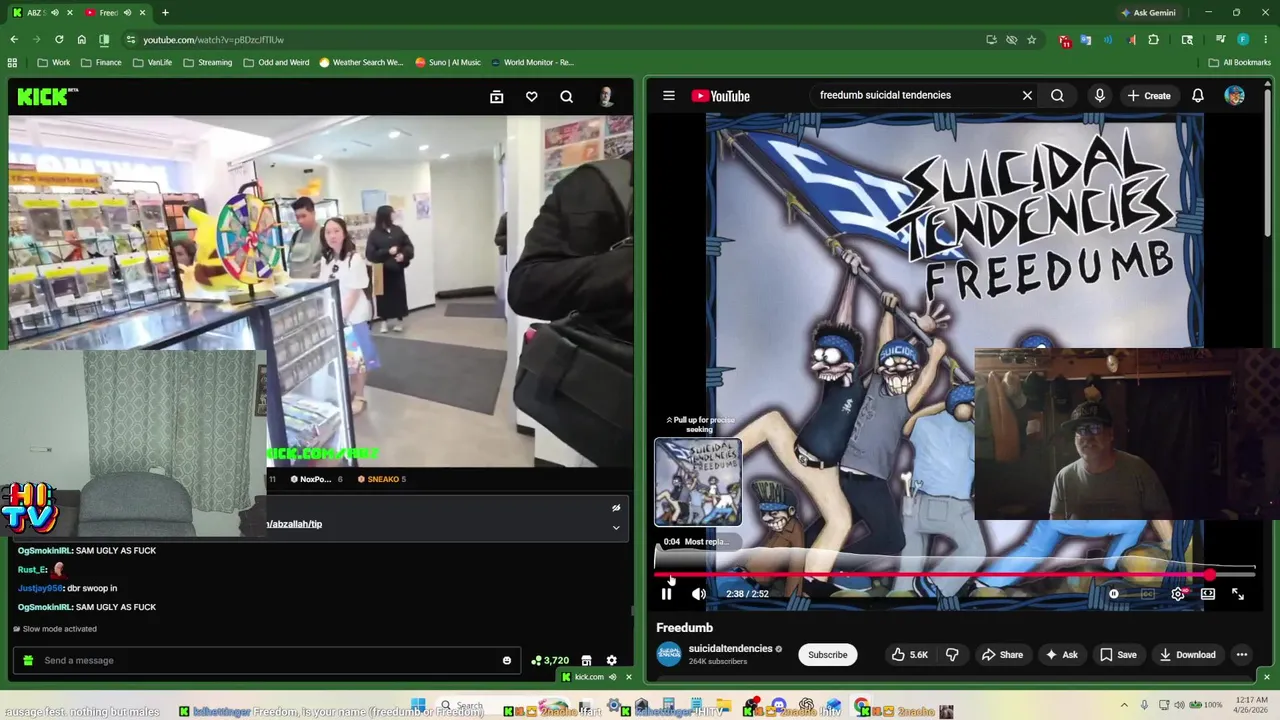The height and width of the screenshot is (720, 1280).
Task: Open Chrome three-dot menu
Action: point(1265,40)
